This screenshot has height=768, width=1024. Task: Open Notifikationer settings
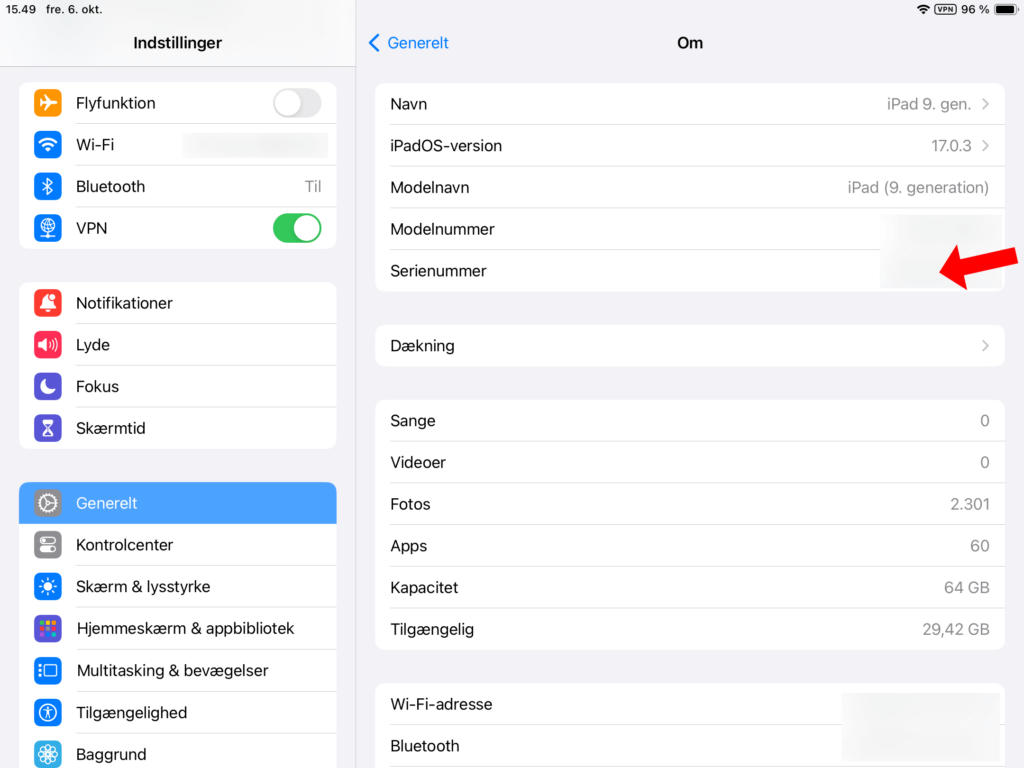point(178,303)
